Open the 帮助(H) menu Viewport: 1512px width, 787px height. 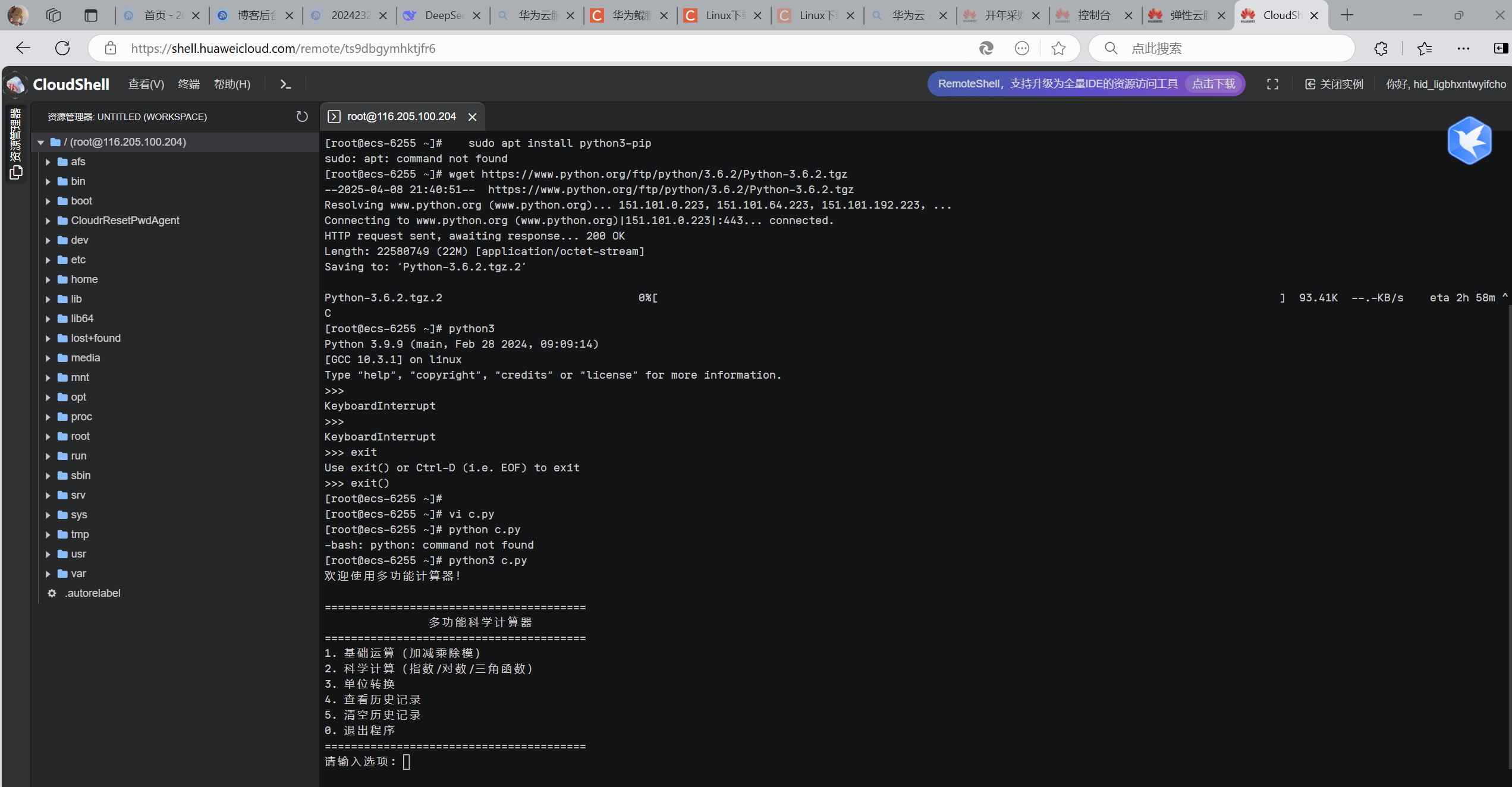[232, 84]
